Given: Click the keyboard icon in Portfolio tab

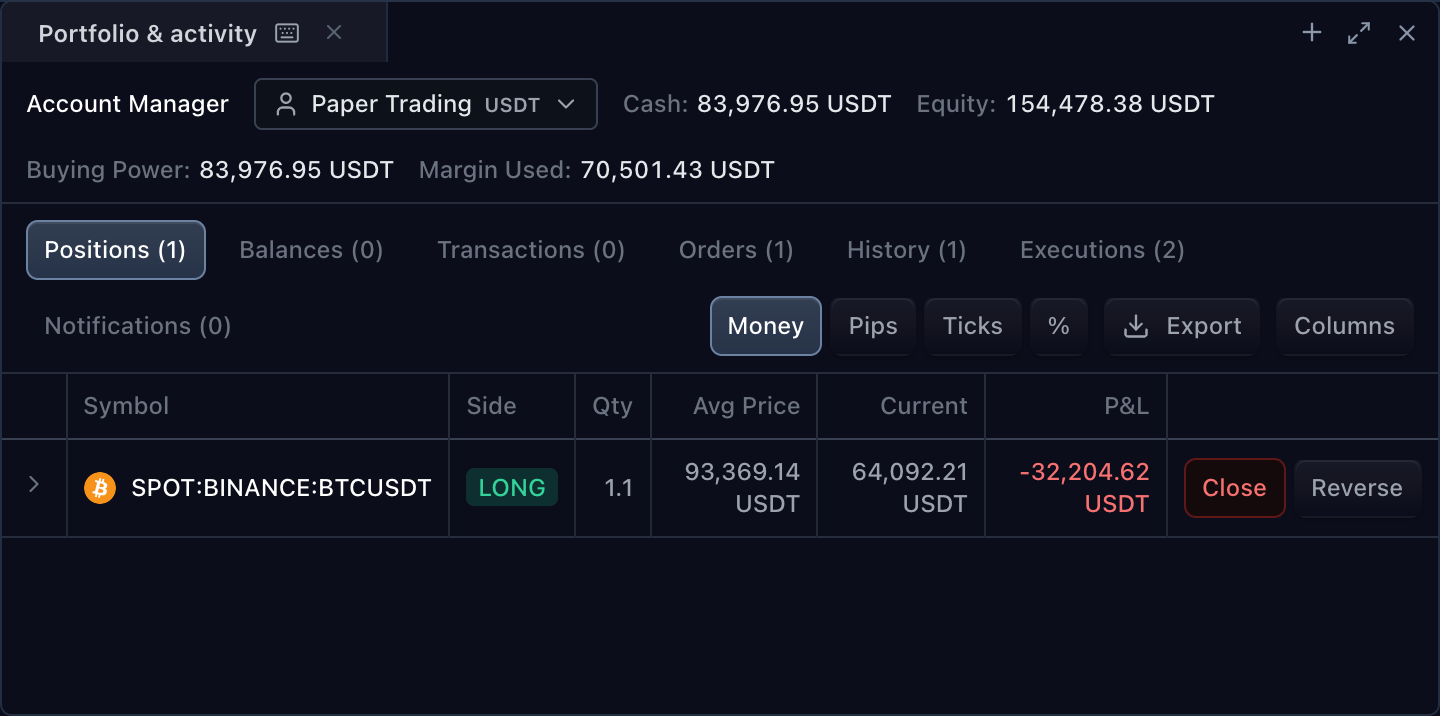Looking at the screenshot, I should tap(287, 33).
